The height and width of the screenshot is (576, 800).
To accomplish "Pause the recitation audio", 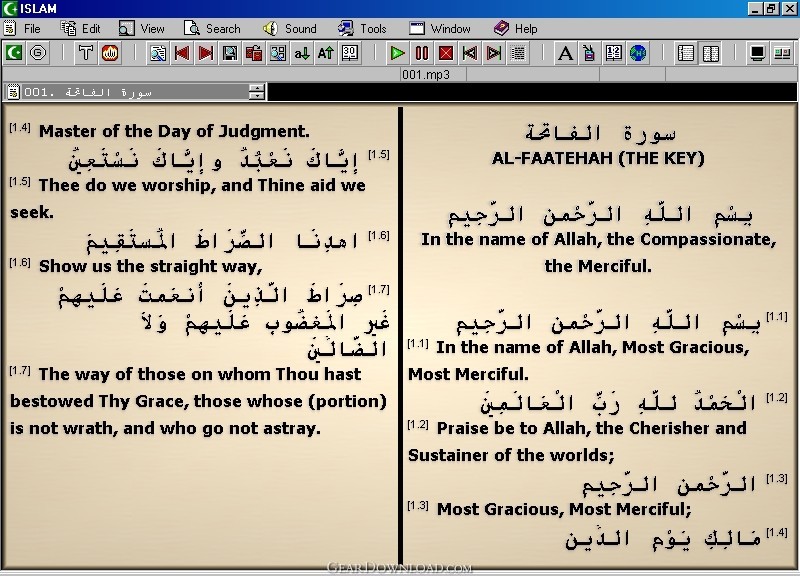I will (x=421, y=53).
